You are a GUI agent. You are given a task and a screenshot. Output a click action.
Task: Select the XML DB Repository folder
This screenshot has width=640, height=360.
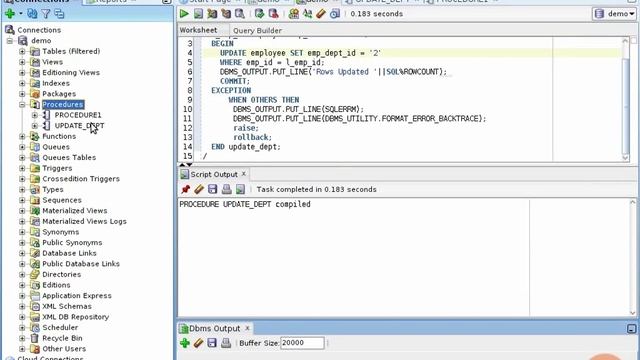click(x=76, y=317)
